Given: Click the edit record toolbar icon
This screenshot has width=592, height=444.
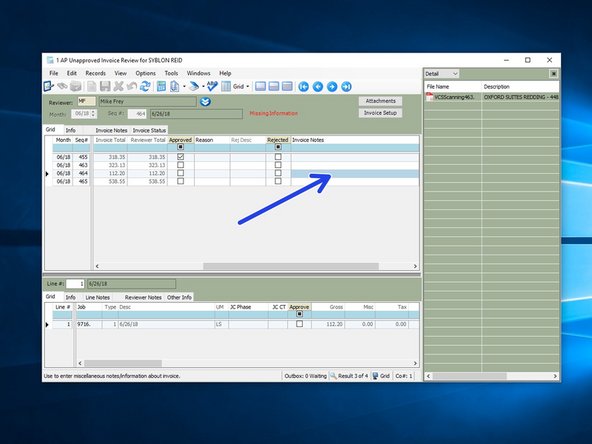Looking at the screenshot, I should (x=49, y=86).
